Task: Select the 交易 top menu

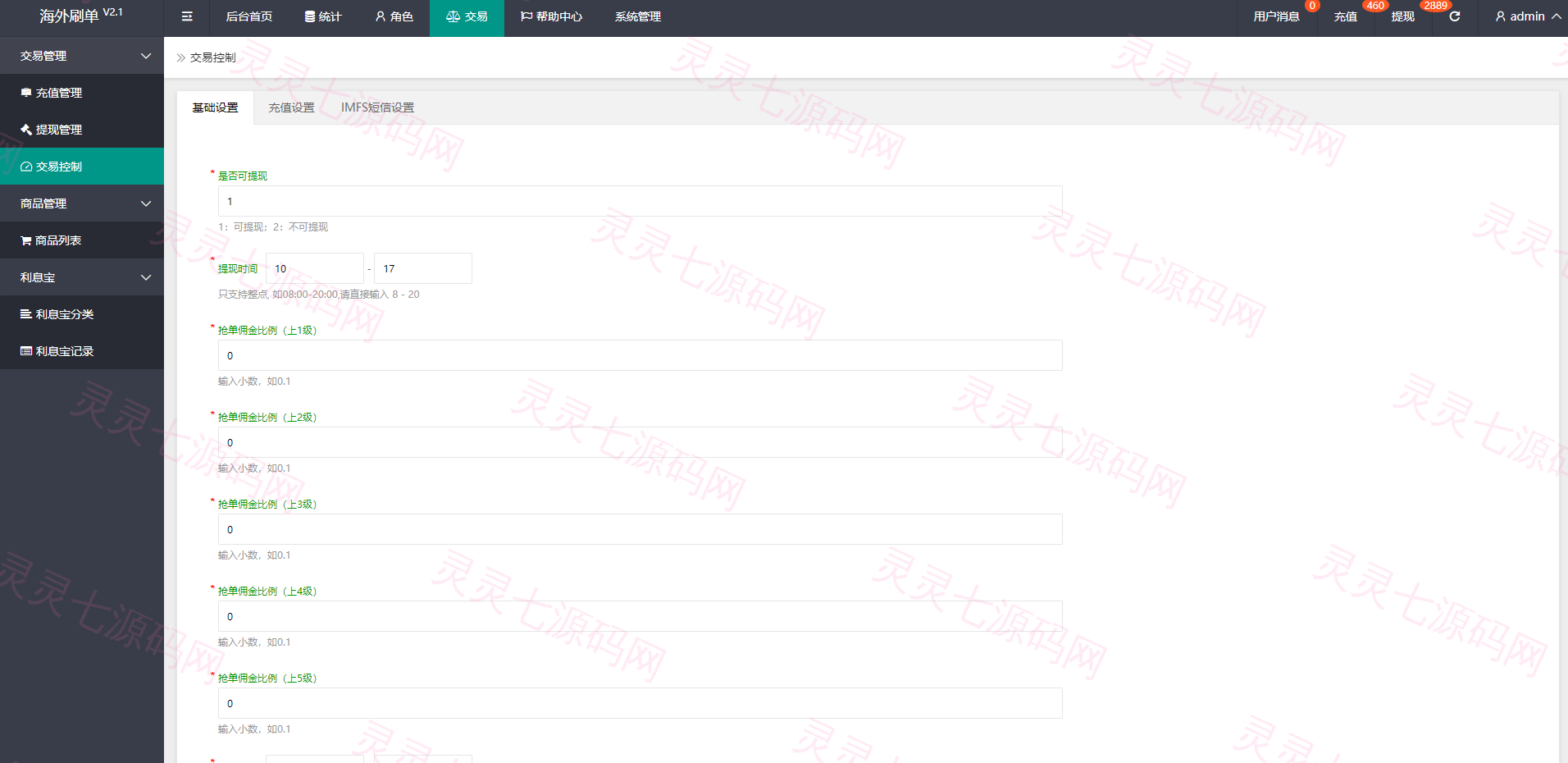Action: pos(467,16)
